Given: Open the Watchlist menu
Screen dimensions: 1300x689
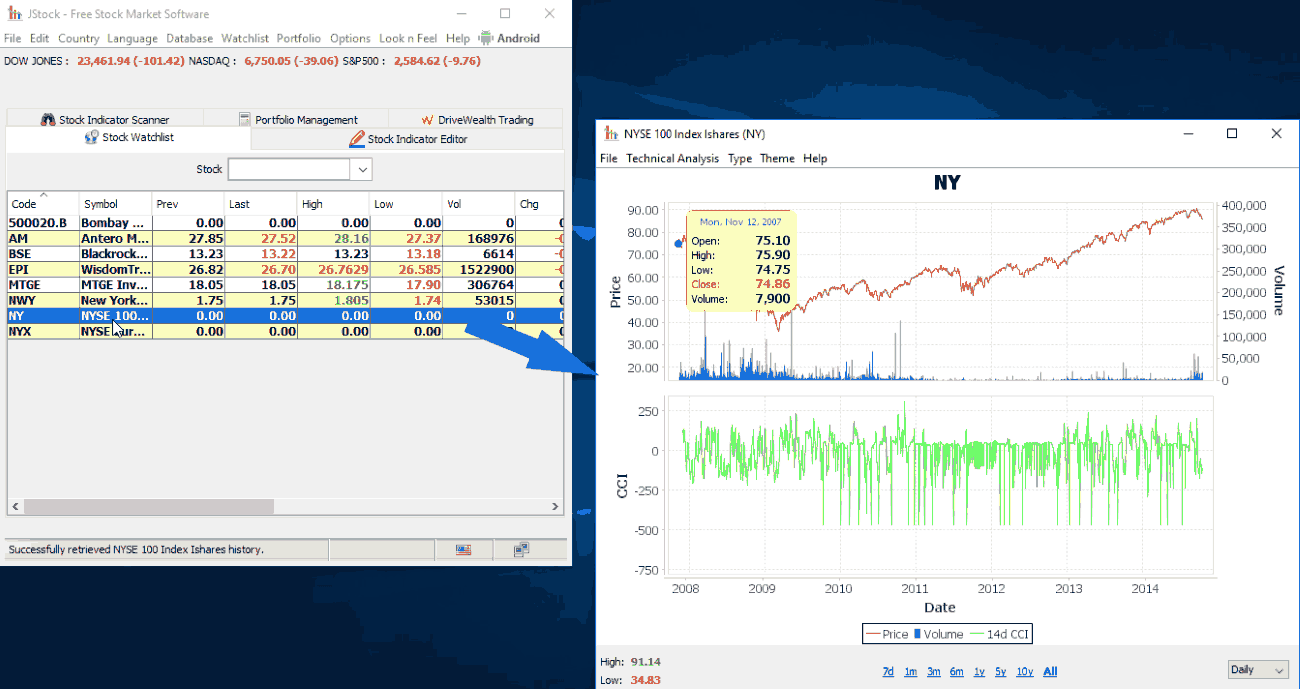Looking at the screenshot, I should [x=245, y=38].
